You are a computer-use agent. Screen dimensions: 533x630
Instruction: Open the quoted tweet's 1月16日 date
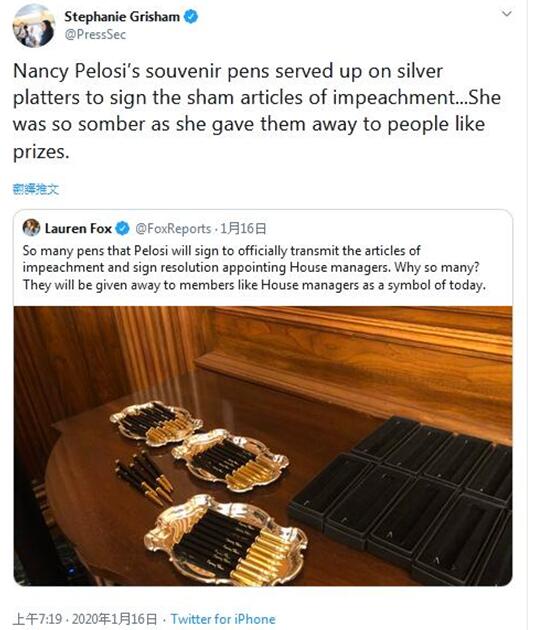[243, 229]
